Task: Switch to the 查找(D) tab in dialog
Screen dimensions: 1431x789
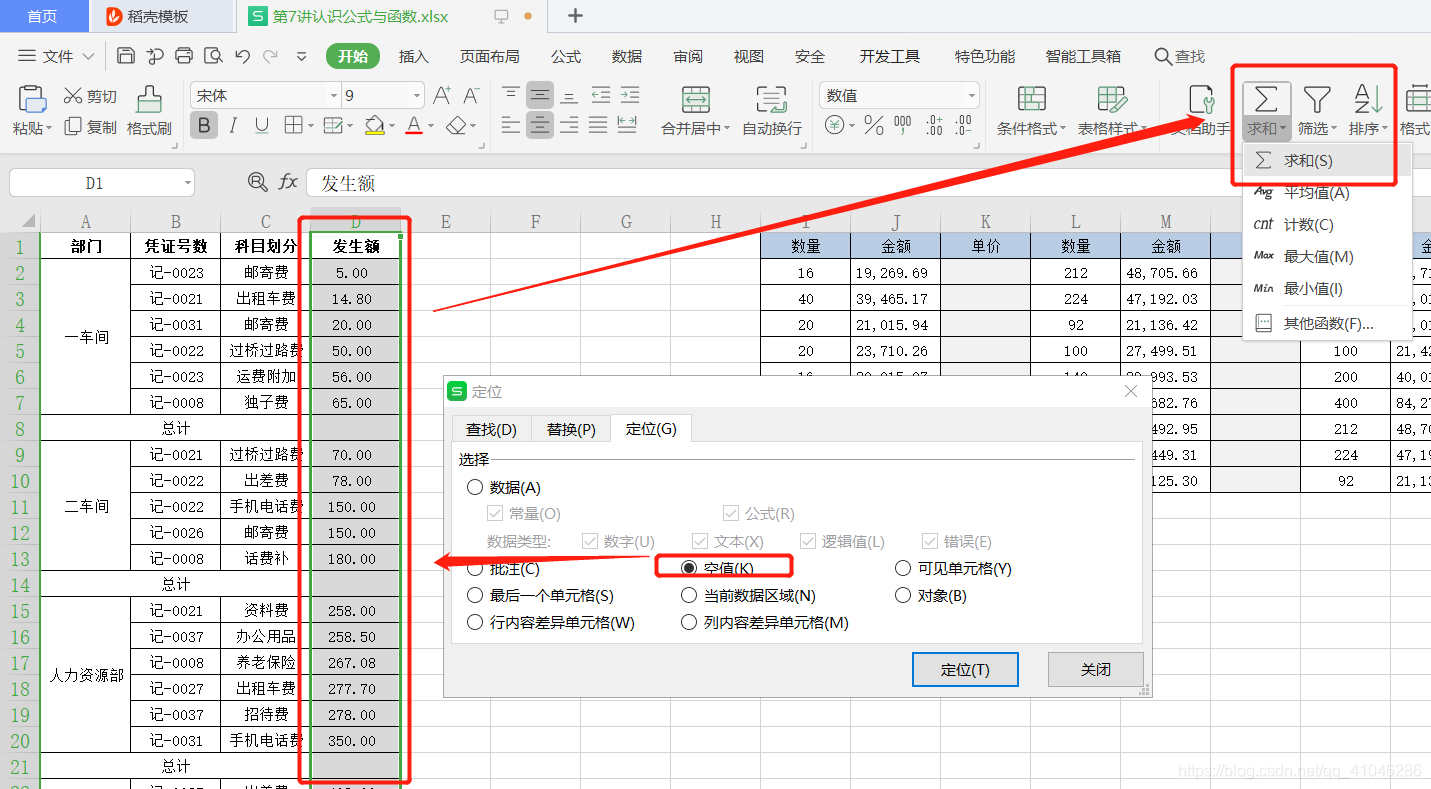Action: pos(491,429)
